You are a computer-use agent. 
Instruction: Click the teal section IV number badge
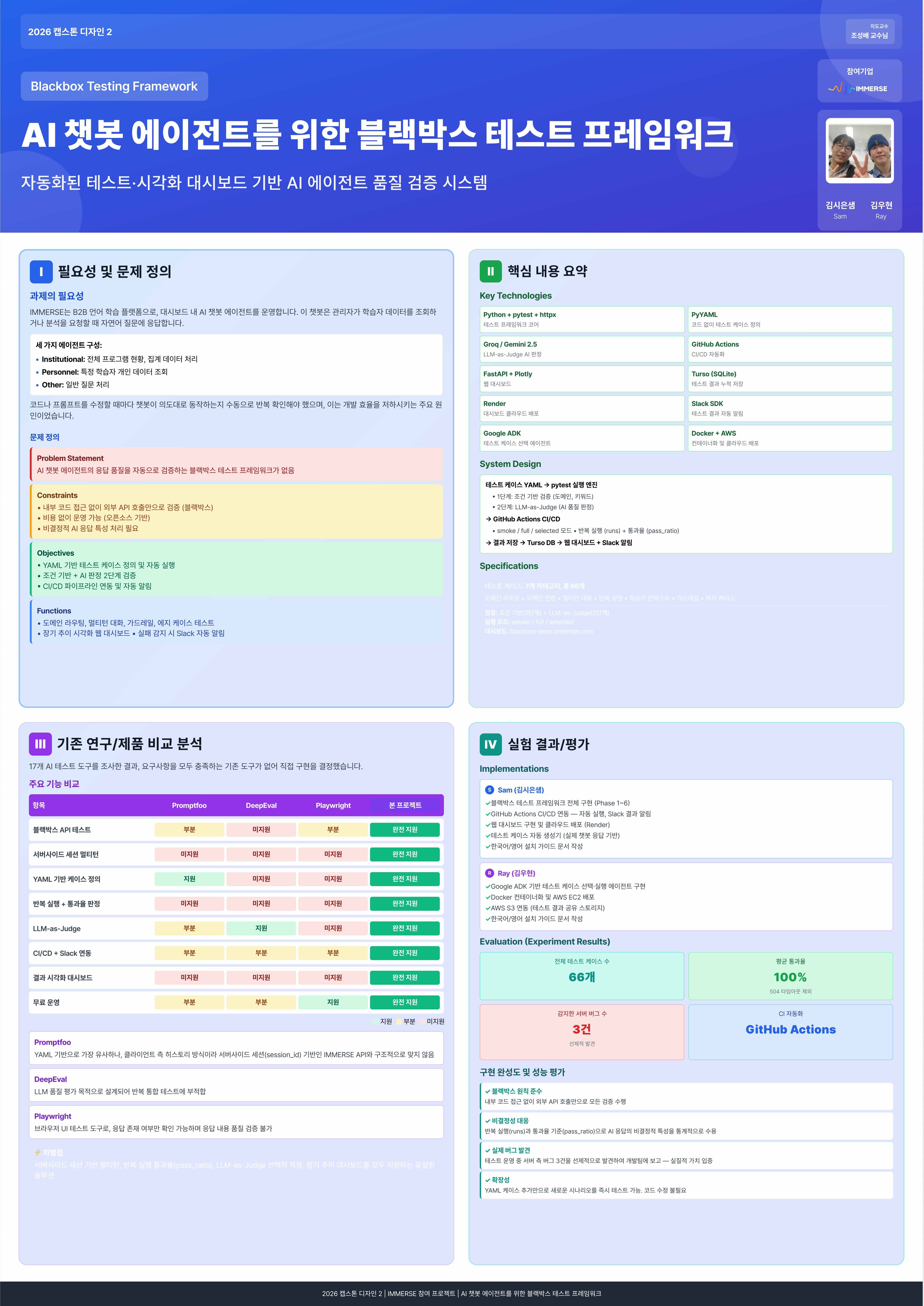pyautogui.click(x=490, y=744)
